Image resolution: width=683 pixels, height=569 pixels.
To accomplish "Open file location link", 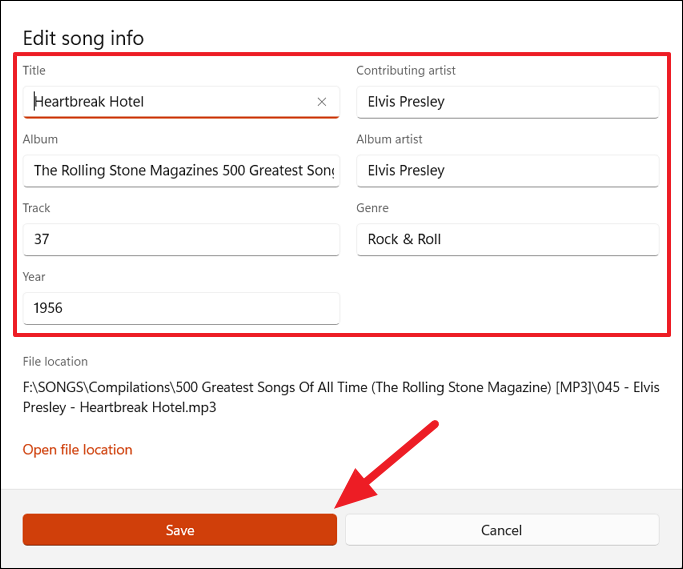I will tap(78, 450).
